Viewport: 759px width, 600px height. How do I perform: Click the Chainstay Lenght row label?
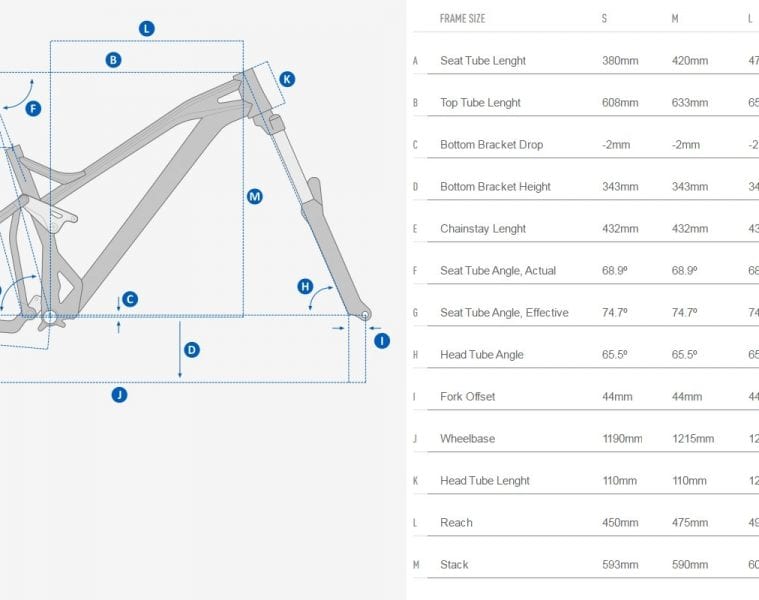coord(482,229)
